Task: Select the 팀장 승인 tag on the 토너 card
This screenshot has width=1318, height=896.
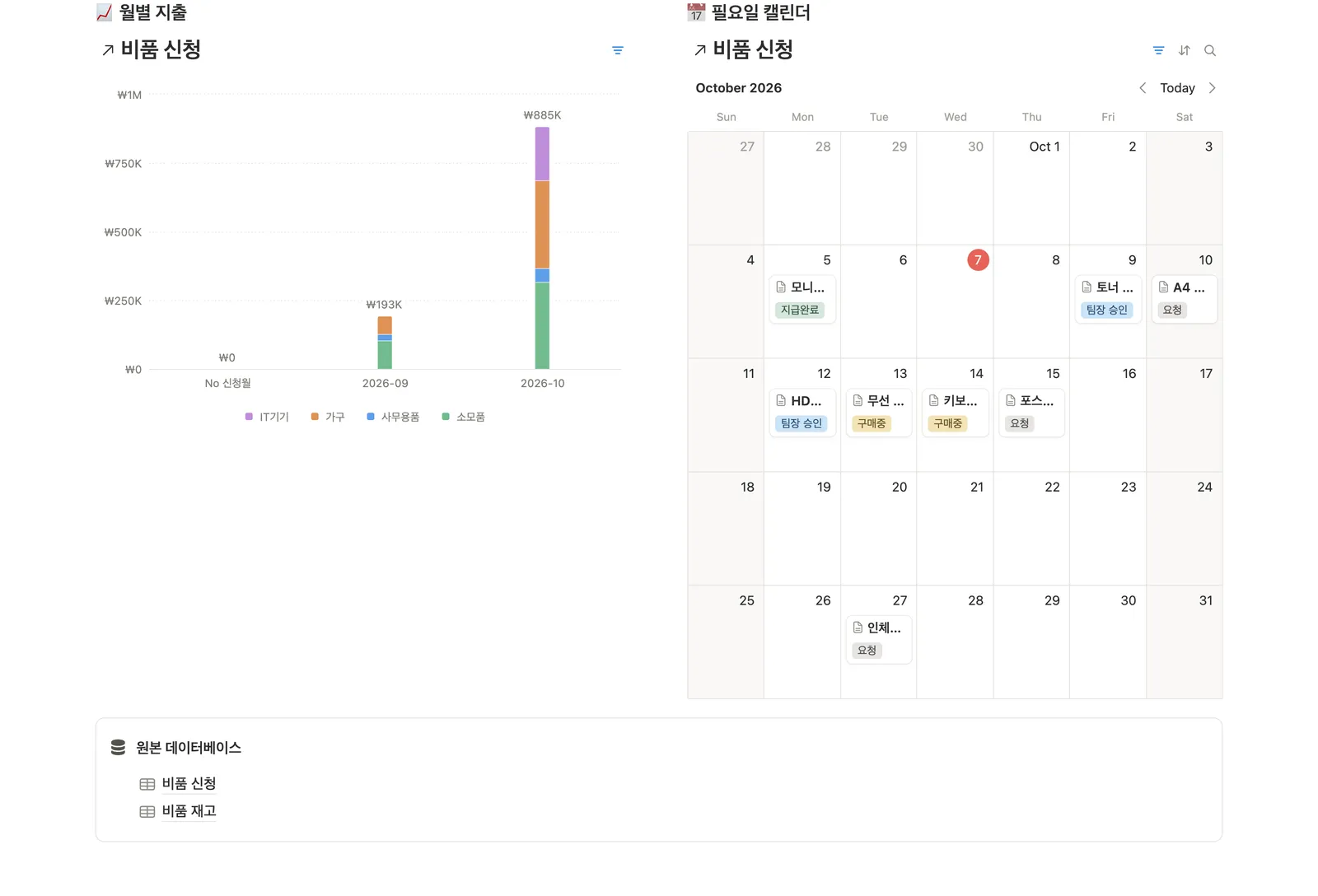Action: [x=1107, y=310]
